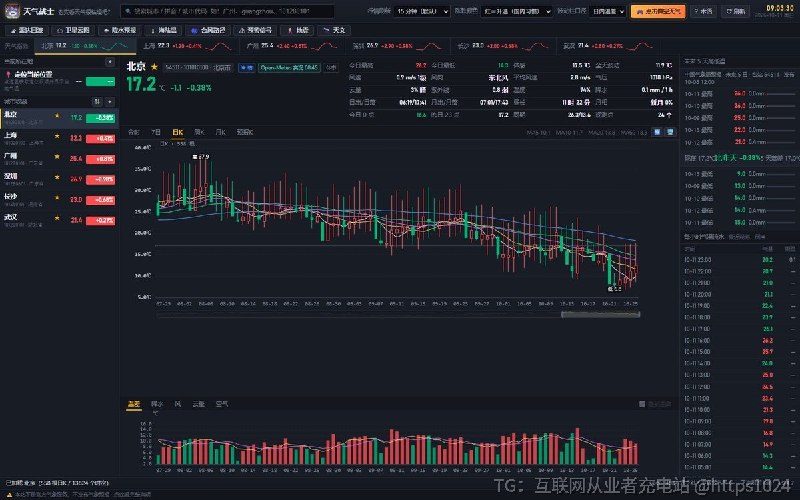Screen dimensions: 800x500
Task: Click the Open-Meteo data source badge
Action: tap(289, 67)
